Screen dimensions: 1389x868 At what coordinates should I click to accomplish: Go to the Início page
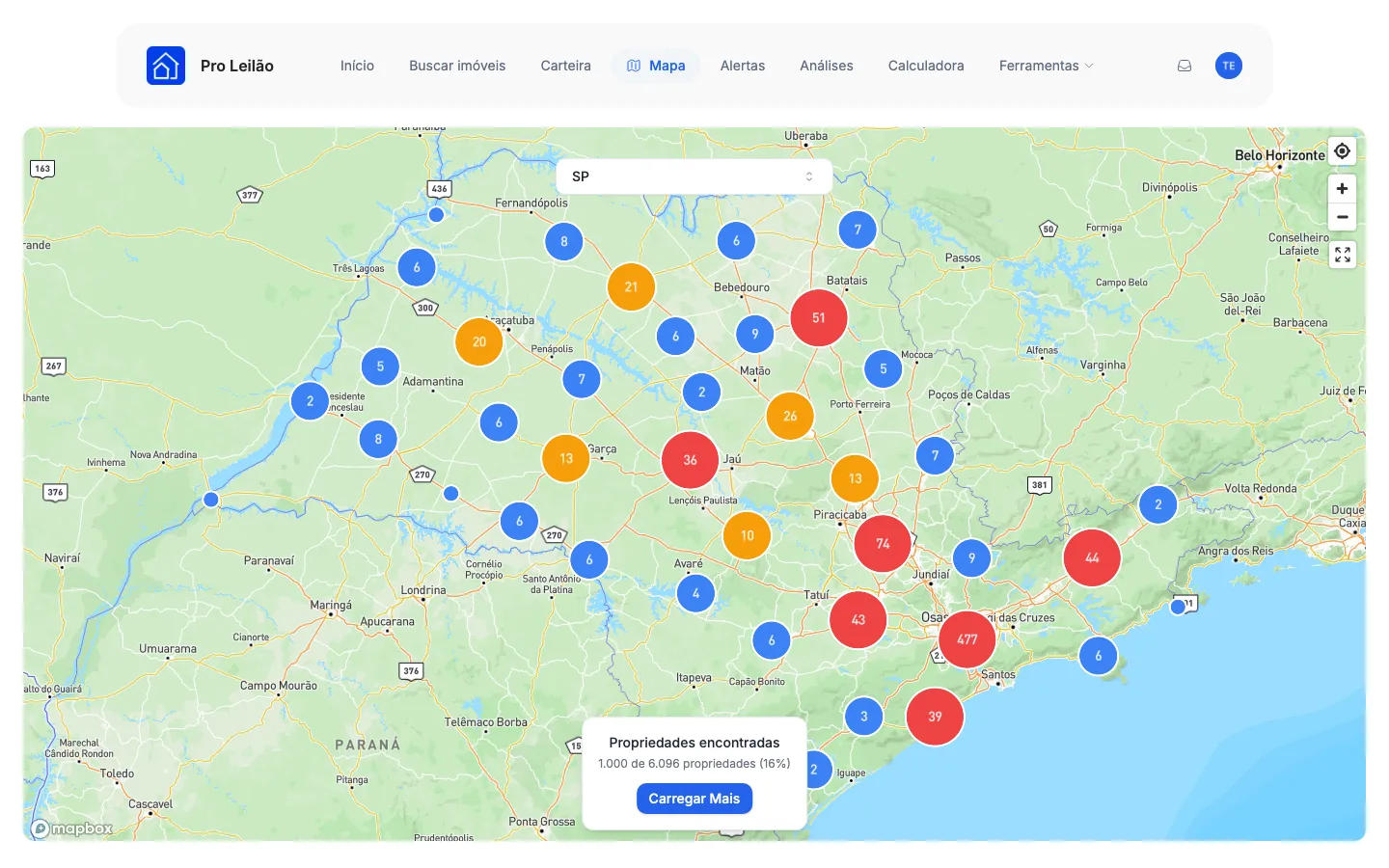pyautogui.click(x=357, y=66)
